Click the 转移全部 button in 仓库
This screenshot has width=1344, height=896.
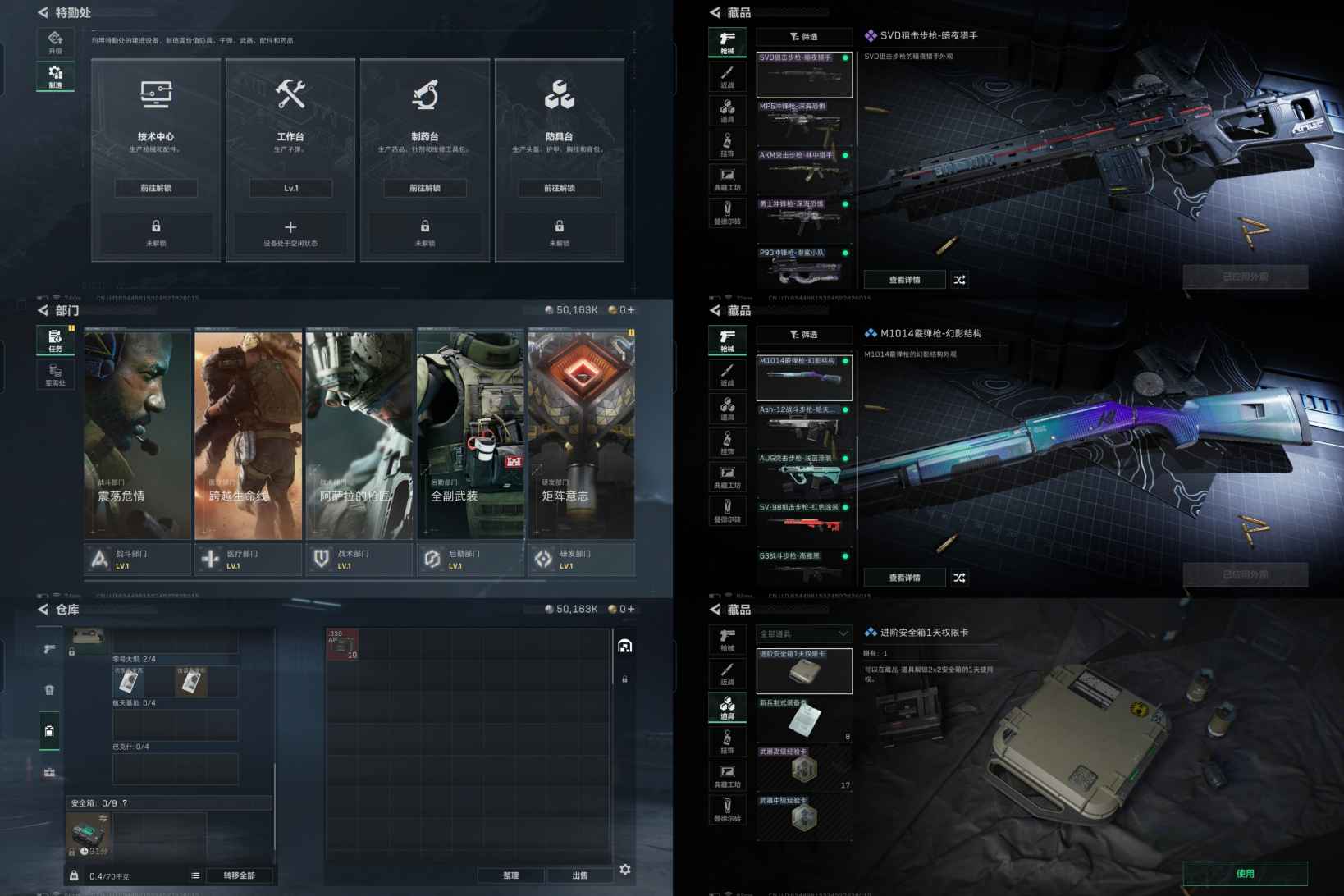point(239,875)
